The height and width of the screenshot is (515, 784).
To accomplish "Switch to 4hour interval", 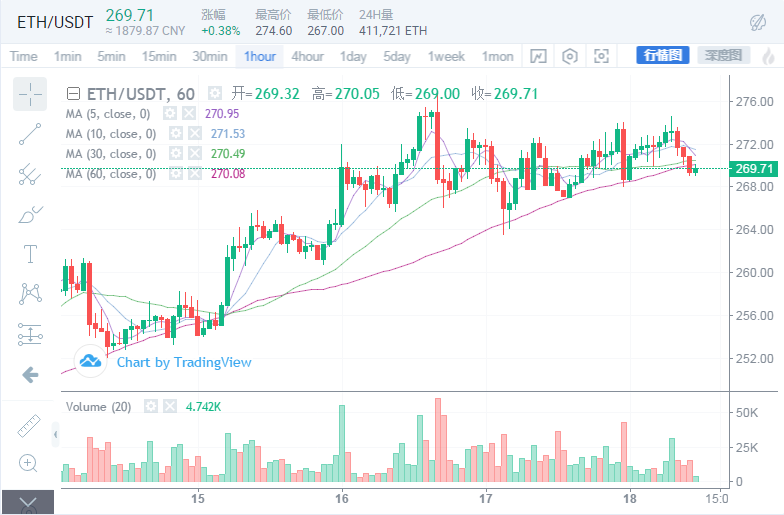I will click(x=308, y=56).
